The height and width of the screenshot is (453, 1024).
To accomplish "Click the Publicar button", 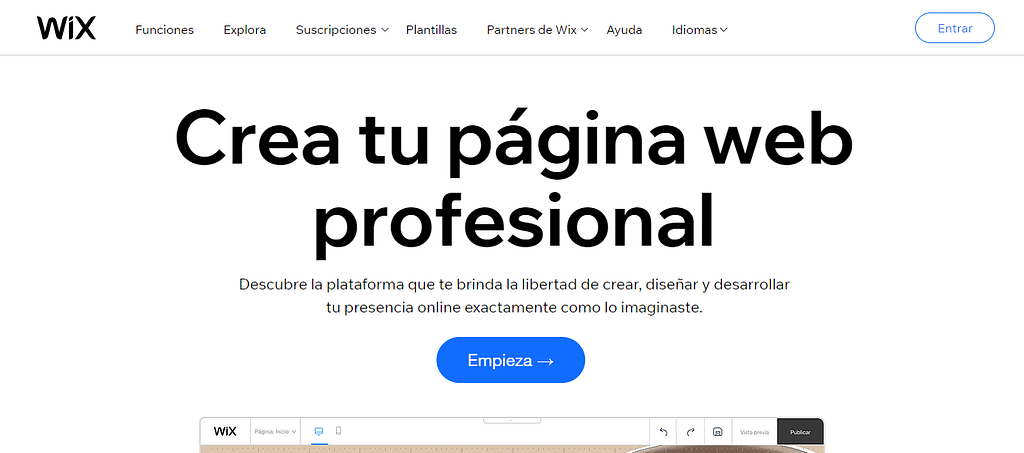I will [x=800, y=432].
